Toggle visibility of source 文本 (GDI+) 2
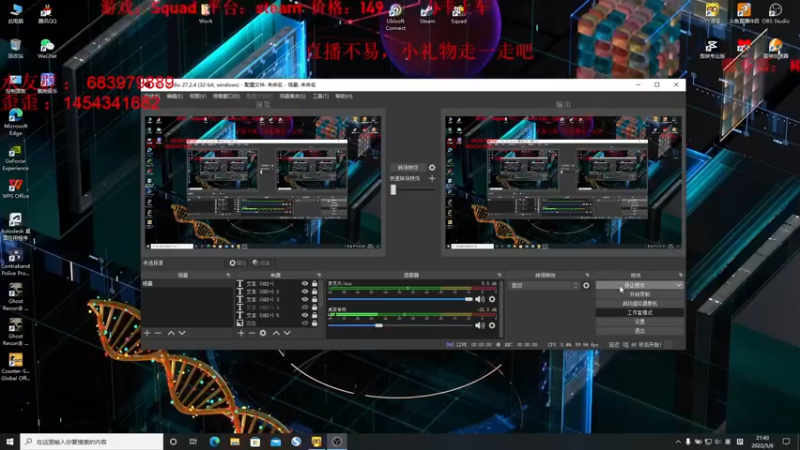The image size is (800, 450). pos(305,292)
